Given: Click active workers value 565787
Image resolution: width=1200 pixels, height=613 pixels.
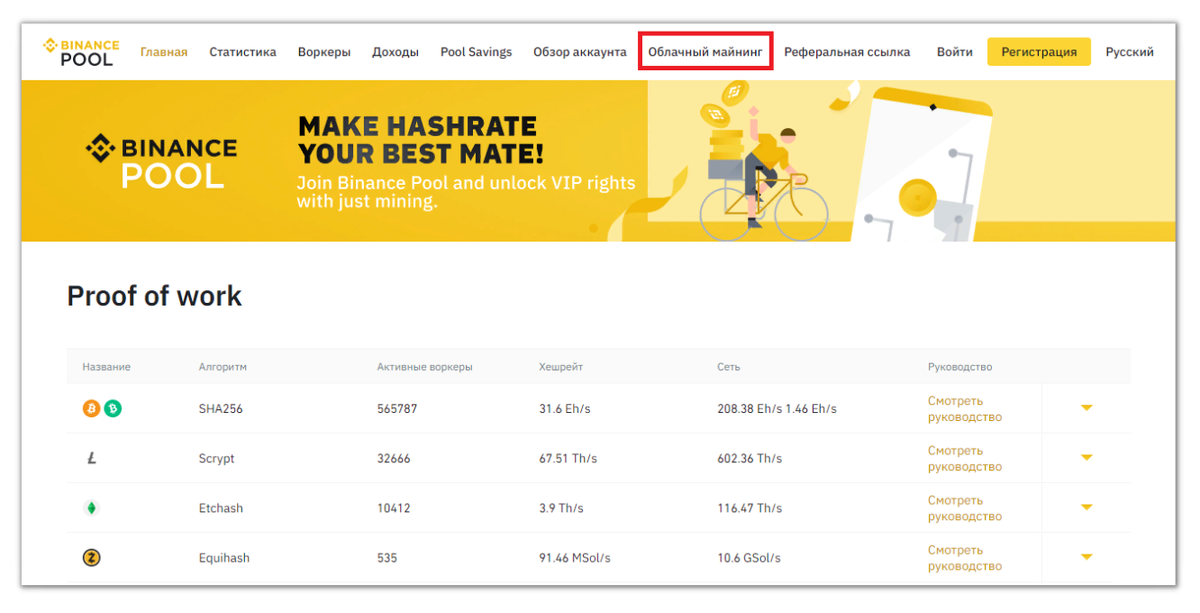Looking at the screenshot, I should pyautogui.click(x=398, y=409).
